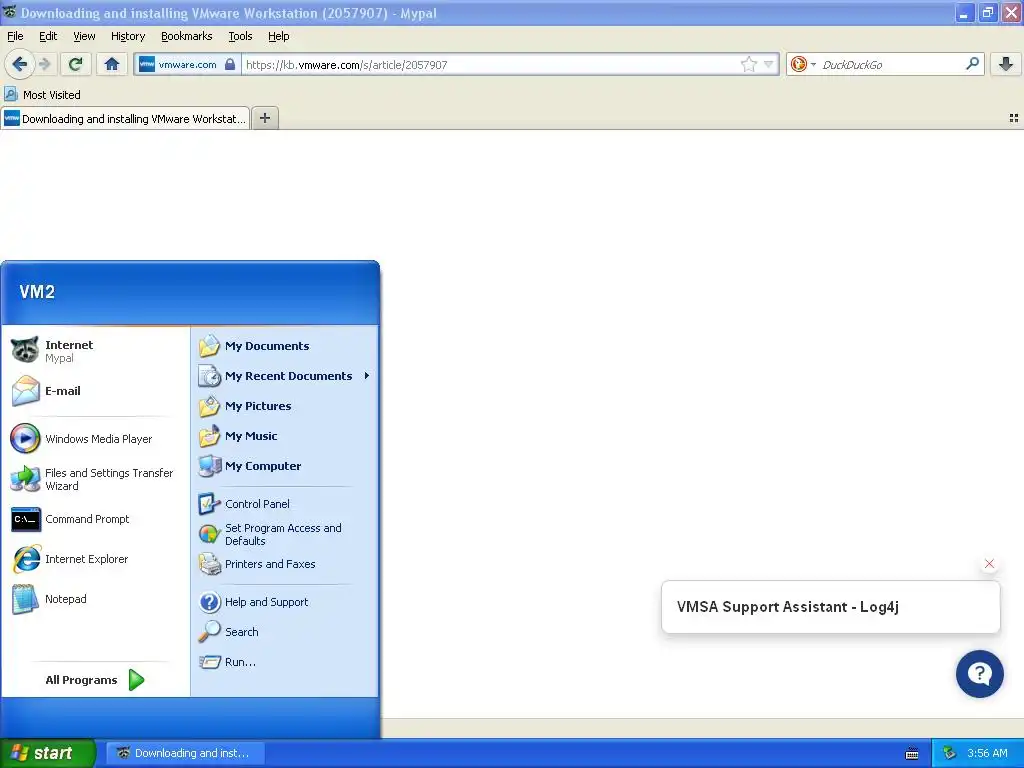Open Set Program Access and Defaults
Viewport: 1024px width, 768px height.
(284, 534)
